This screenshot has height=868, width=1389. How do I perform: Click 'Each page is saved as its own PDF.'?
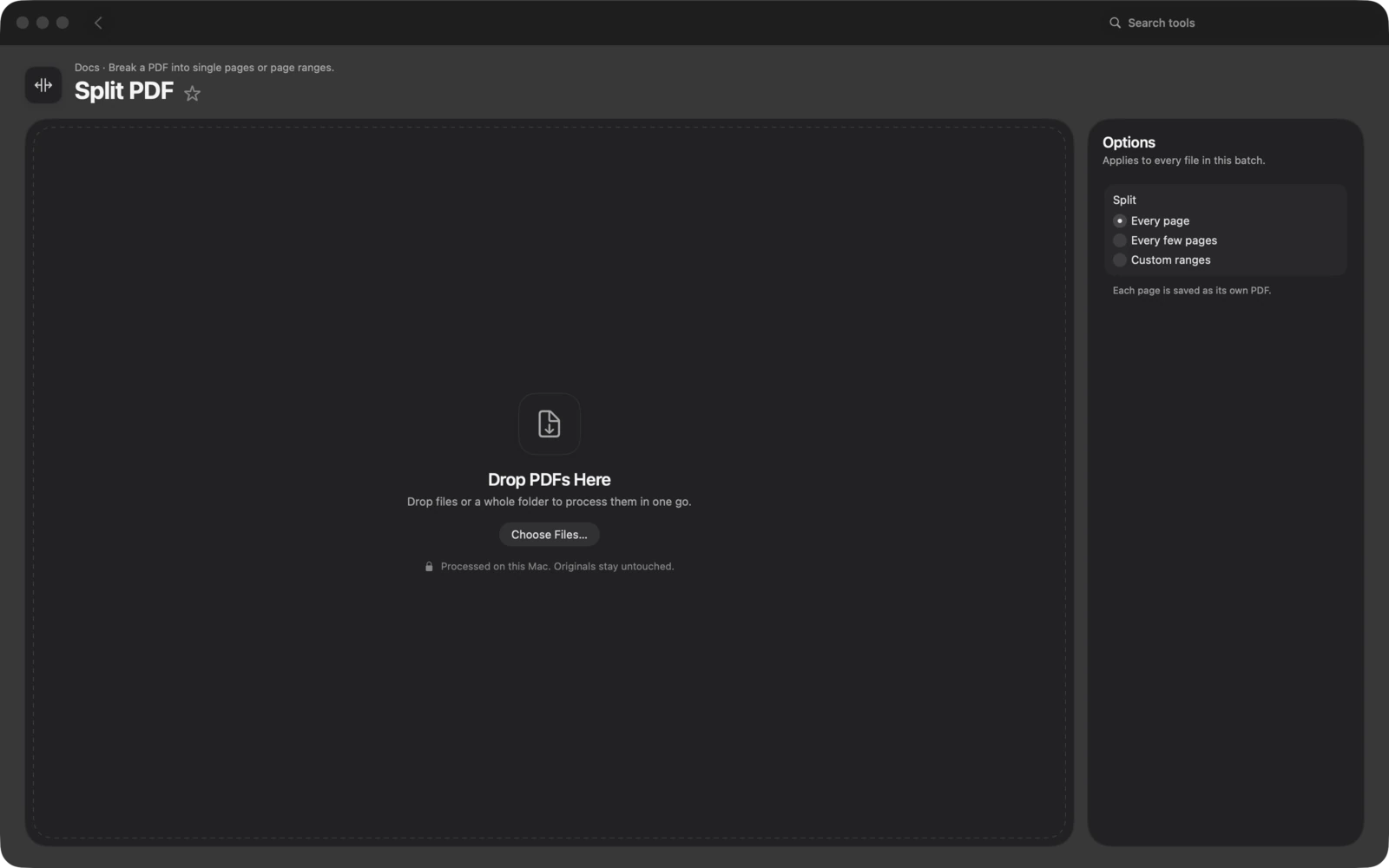(x=1192, y=291)
